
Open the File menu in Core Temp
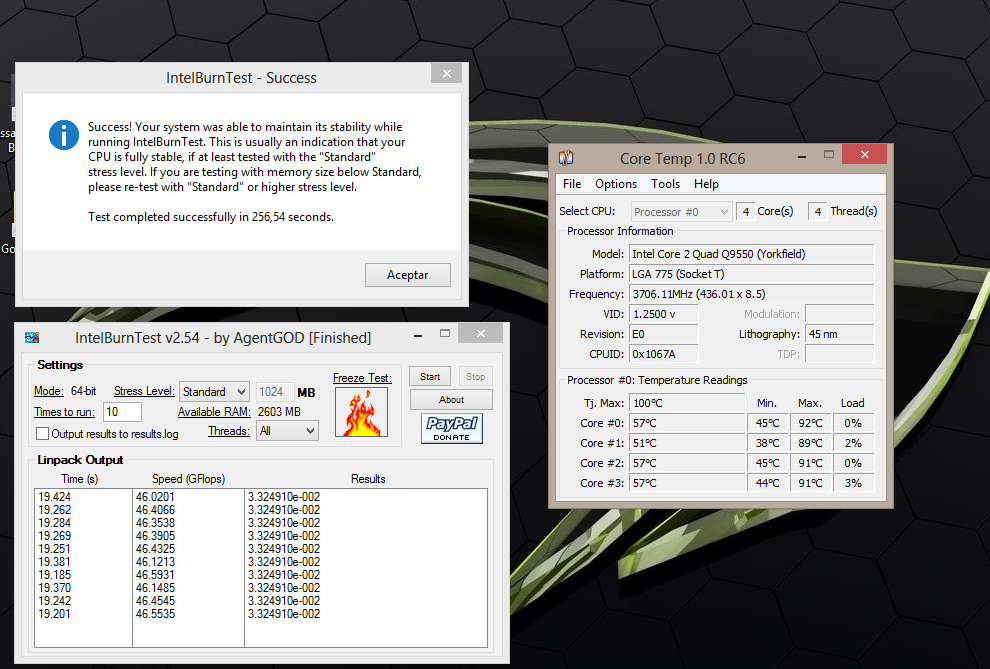572,184
